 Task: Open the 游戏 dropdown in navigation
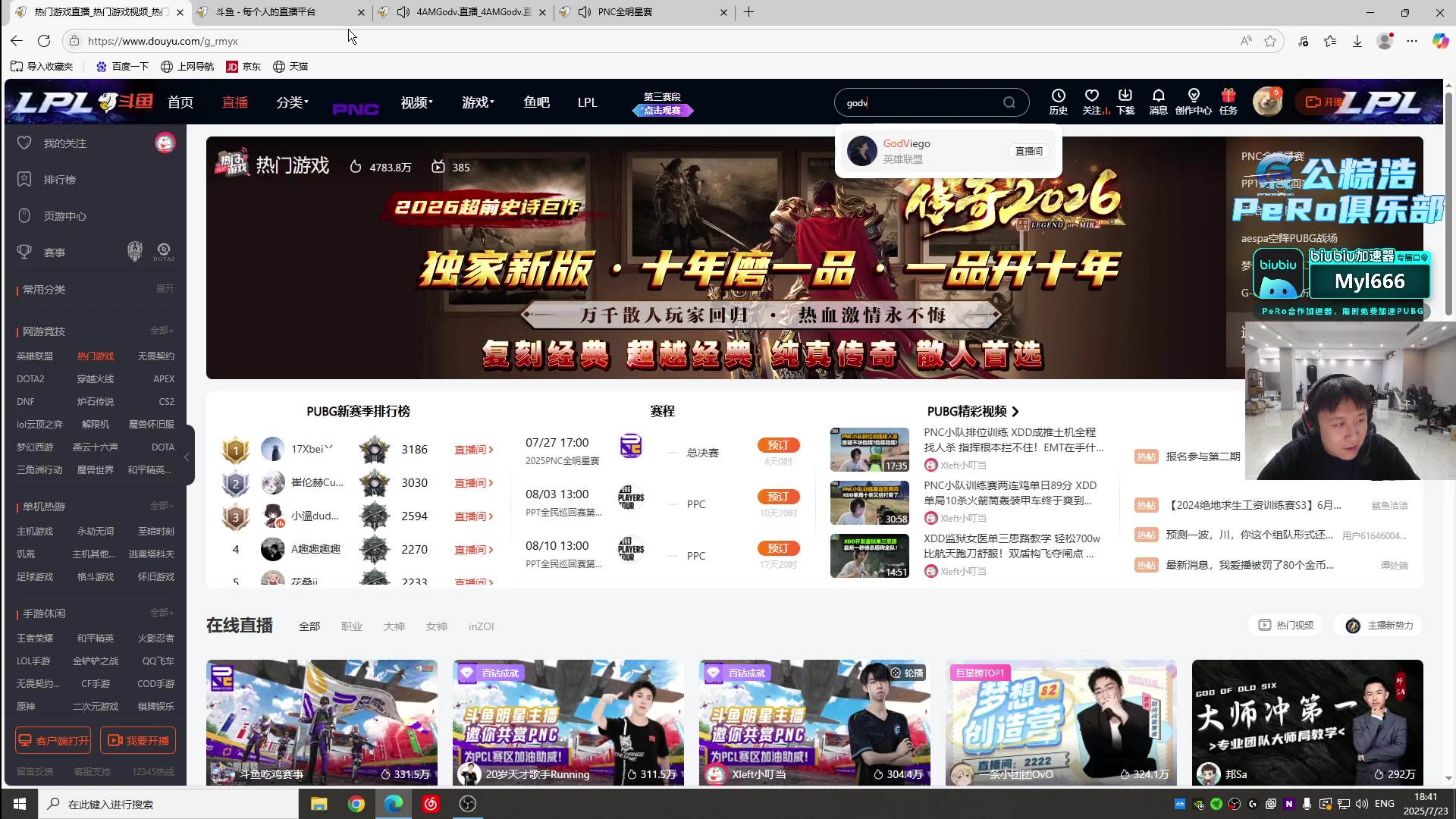pyautogui.click(x=478, y=102)
